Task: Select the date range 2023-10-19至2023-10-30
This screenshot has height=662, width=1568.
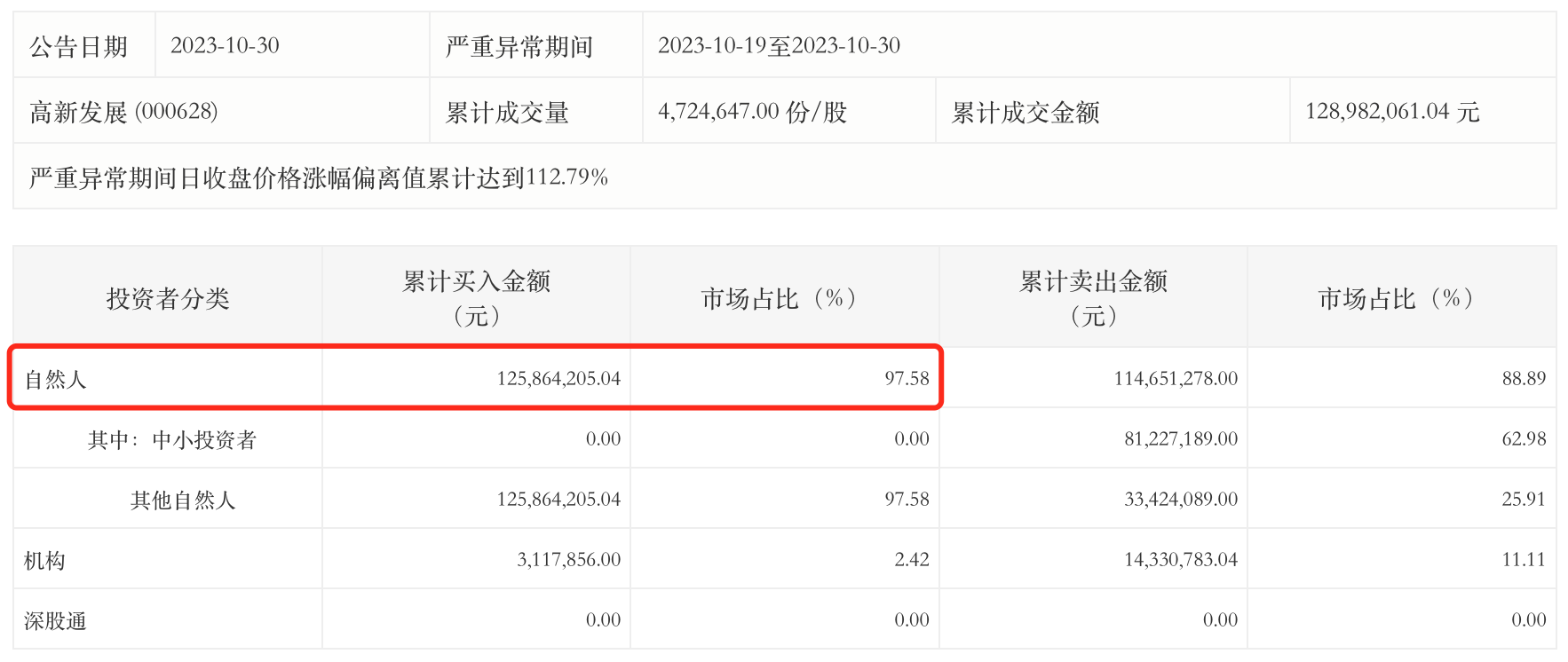Action: [x=779, y=46]
